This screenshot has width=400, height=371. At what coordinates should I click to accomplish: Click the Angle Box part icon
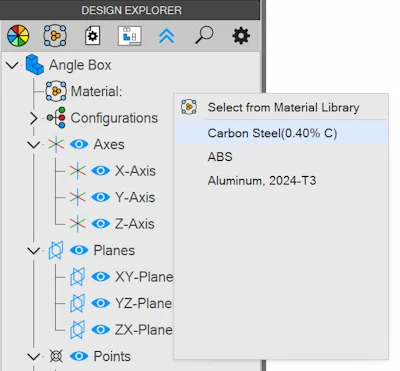34,65
